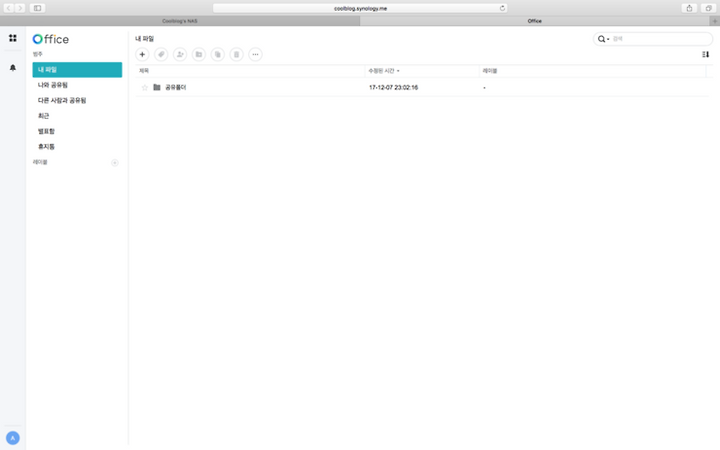Viewport: 720px width, 450px height.
Task: Switch to the Office browser tab
Action: click(x=534, y=21)
